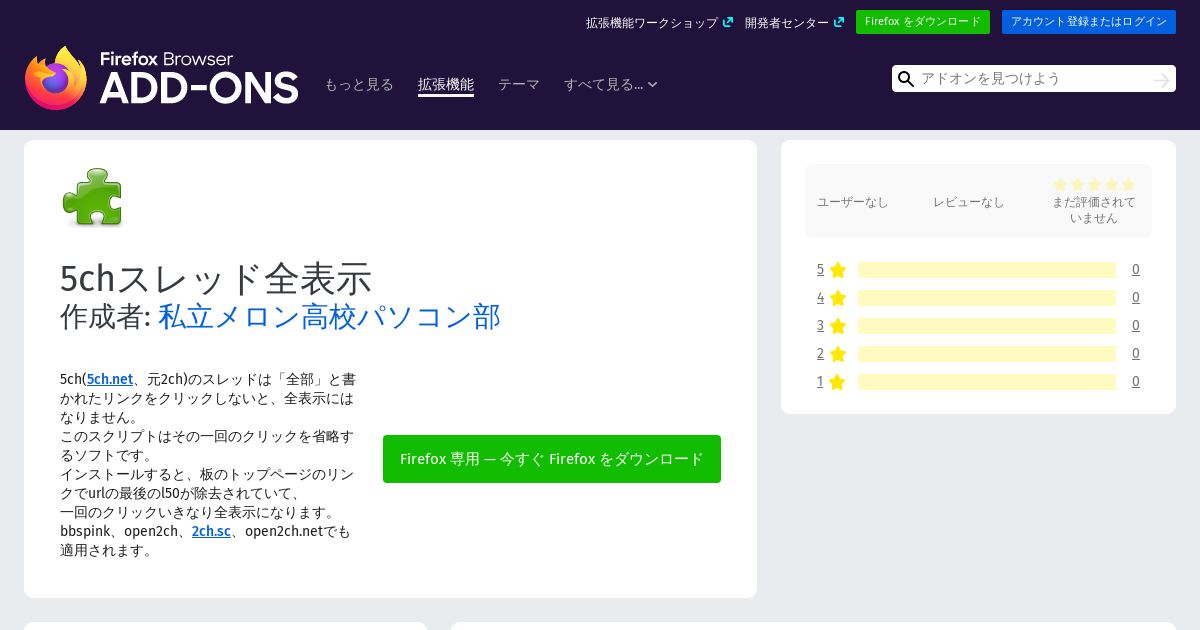Screen dimensions: 1200x630
Task: Click the count 0 for 5 stars
Action: 1136,270
